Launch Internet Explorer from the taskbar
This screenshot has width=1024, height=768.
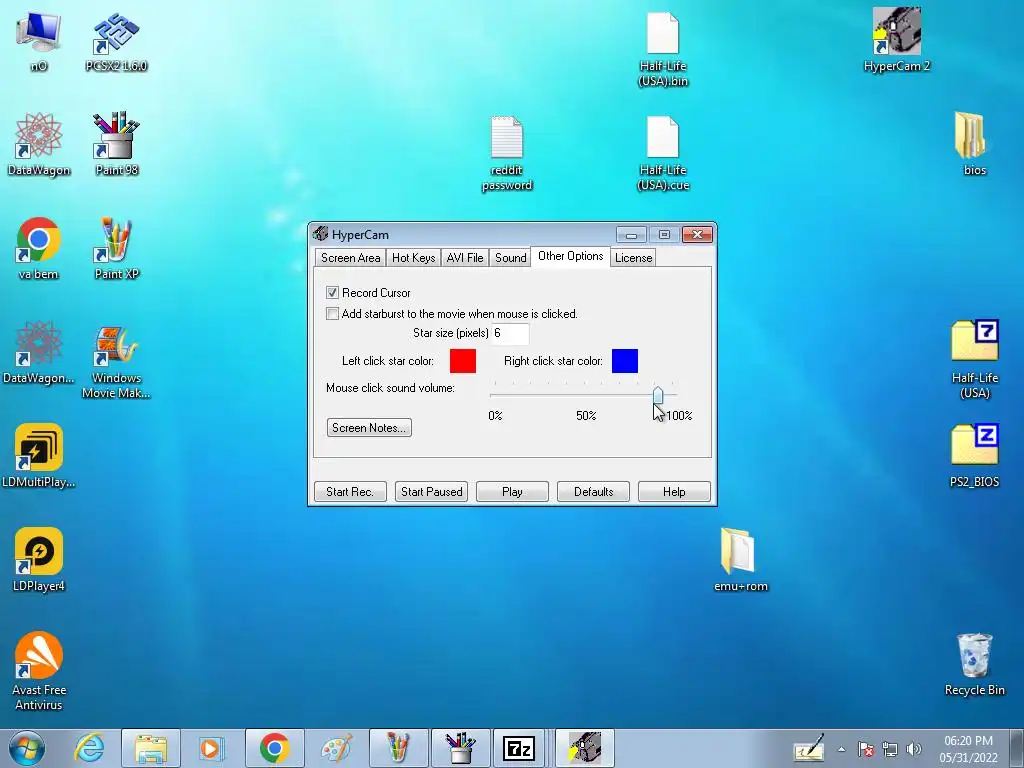pos(89,748)
